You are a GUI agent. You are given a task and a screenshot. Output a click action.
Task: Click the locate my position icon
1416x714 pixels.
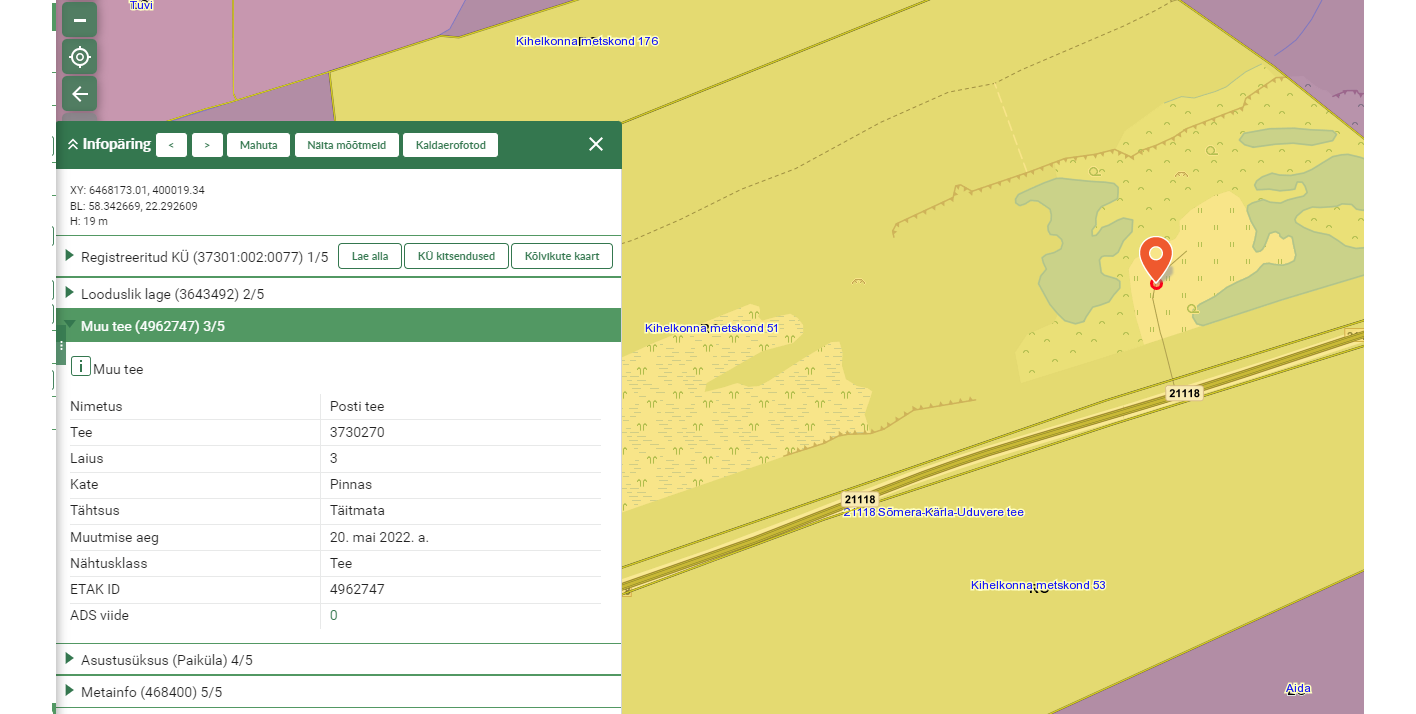[x=80, y=57]
